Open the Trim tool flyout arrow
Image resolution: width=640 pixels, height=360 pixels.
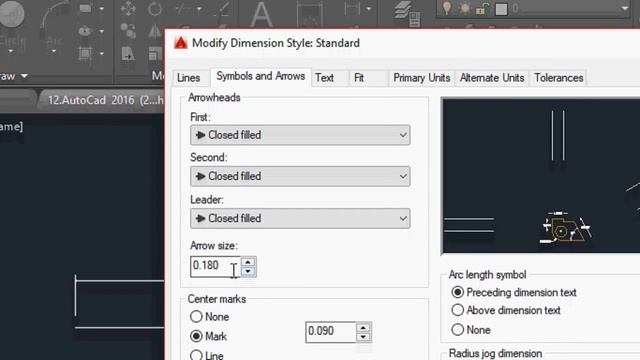pyautogui.click(x=199, y=9)
